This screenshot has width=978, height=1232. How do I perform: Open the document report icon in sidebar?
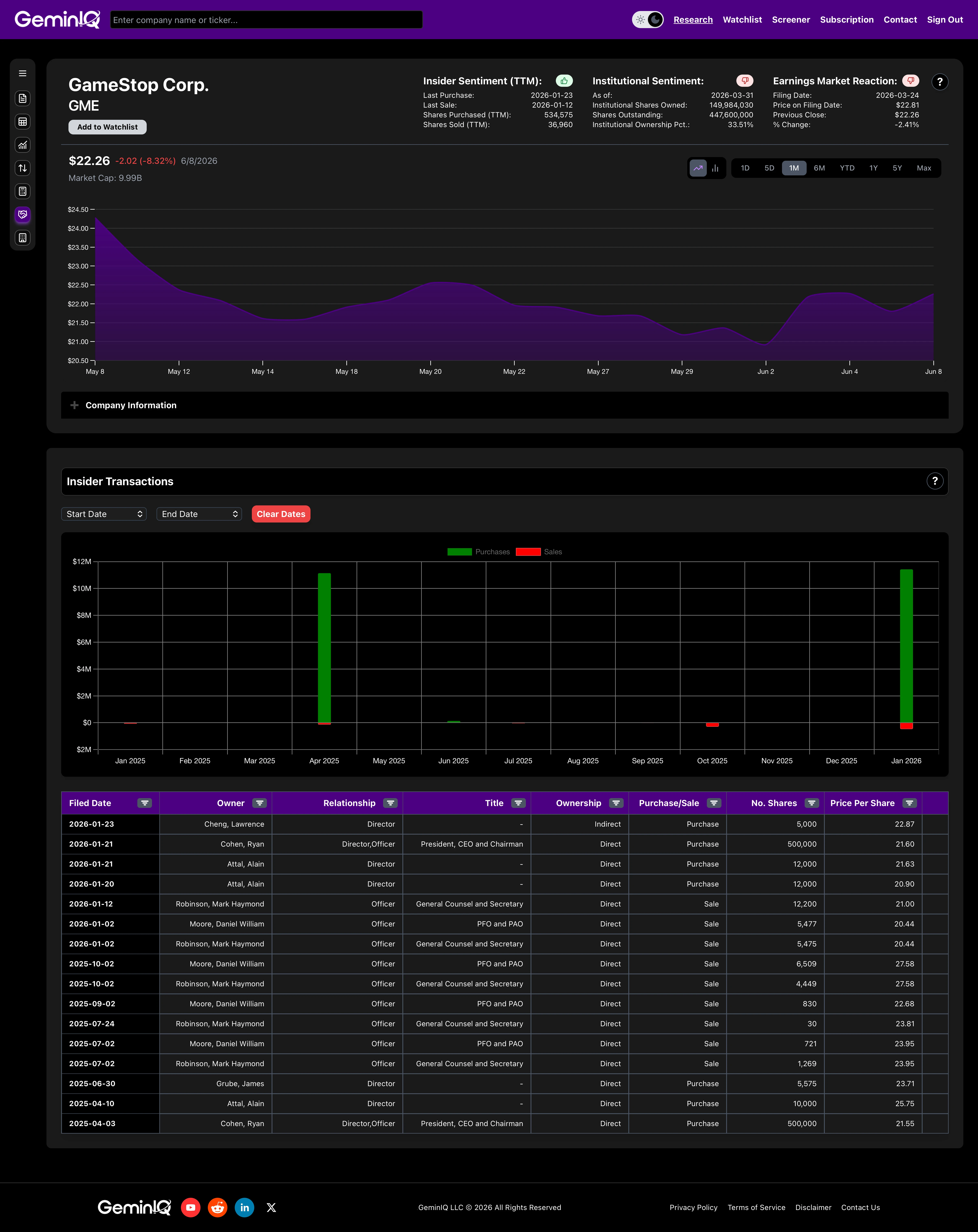(x=22, y=98)
